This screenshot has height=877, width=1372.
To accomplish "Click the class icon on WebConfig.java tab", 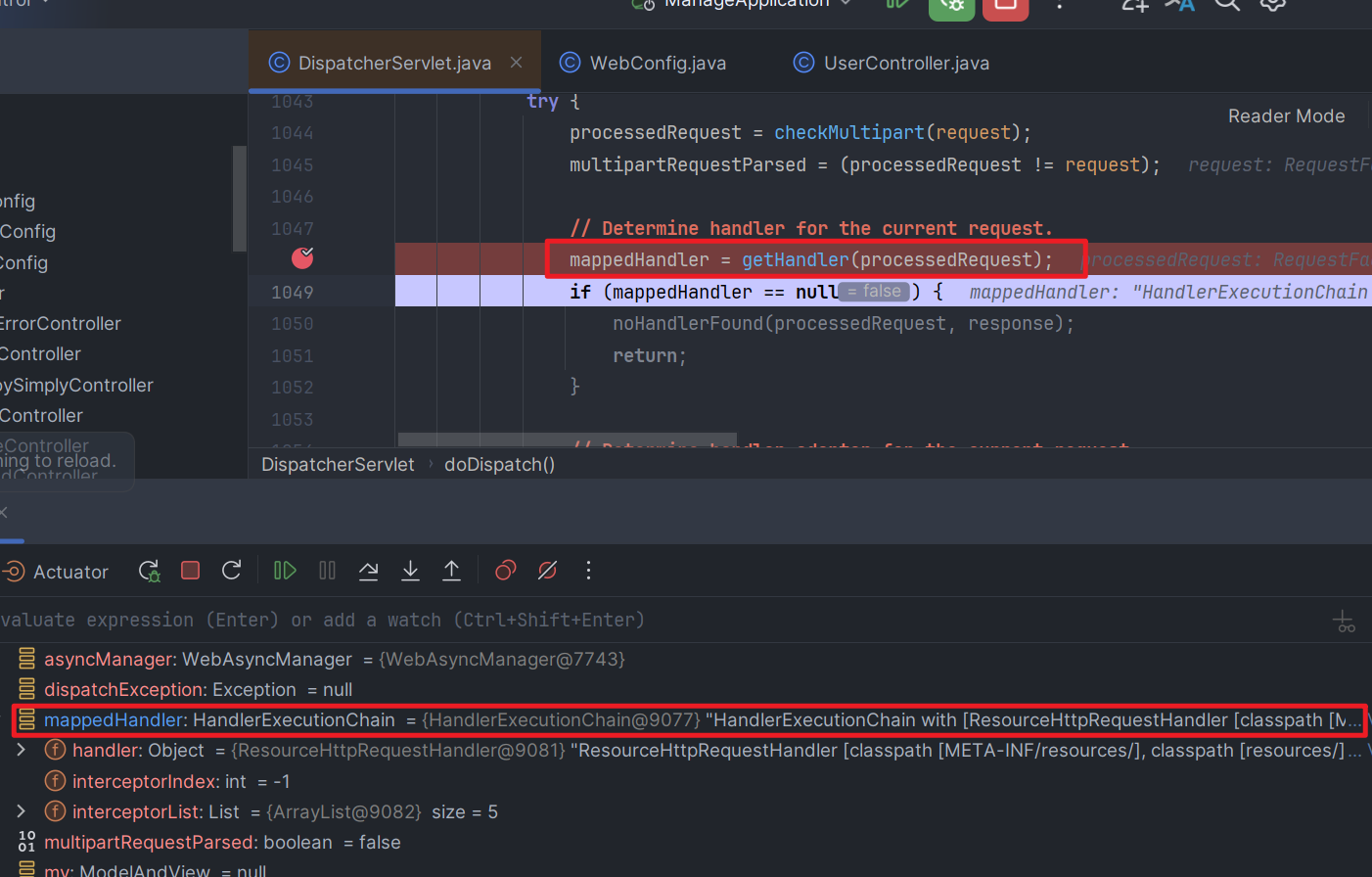I will [x=570, y=63].
